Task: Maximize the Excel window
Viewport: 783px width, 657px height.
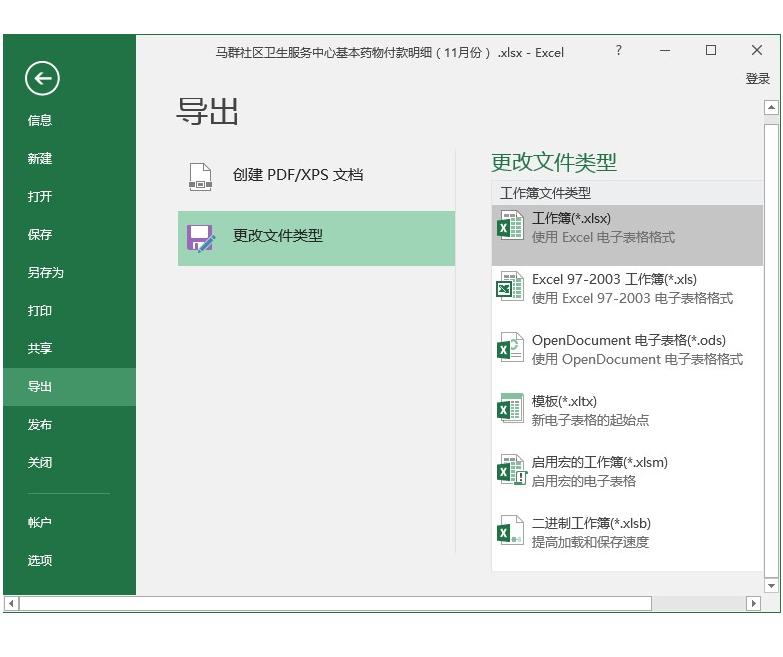Action: (711, 50)
